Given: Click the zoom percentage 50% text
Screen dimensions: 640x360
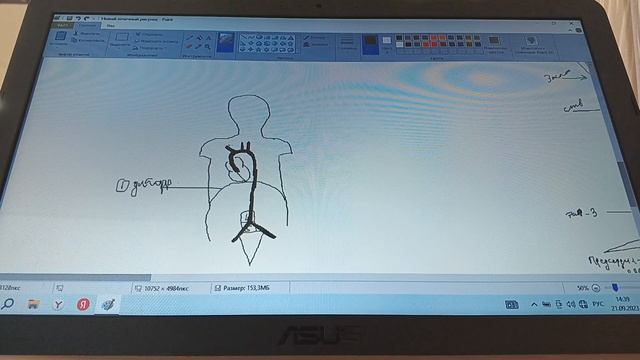Looking at the screenshot, I should pyautogui.click(x=582, y=288).
